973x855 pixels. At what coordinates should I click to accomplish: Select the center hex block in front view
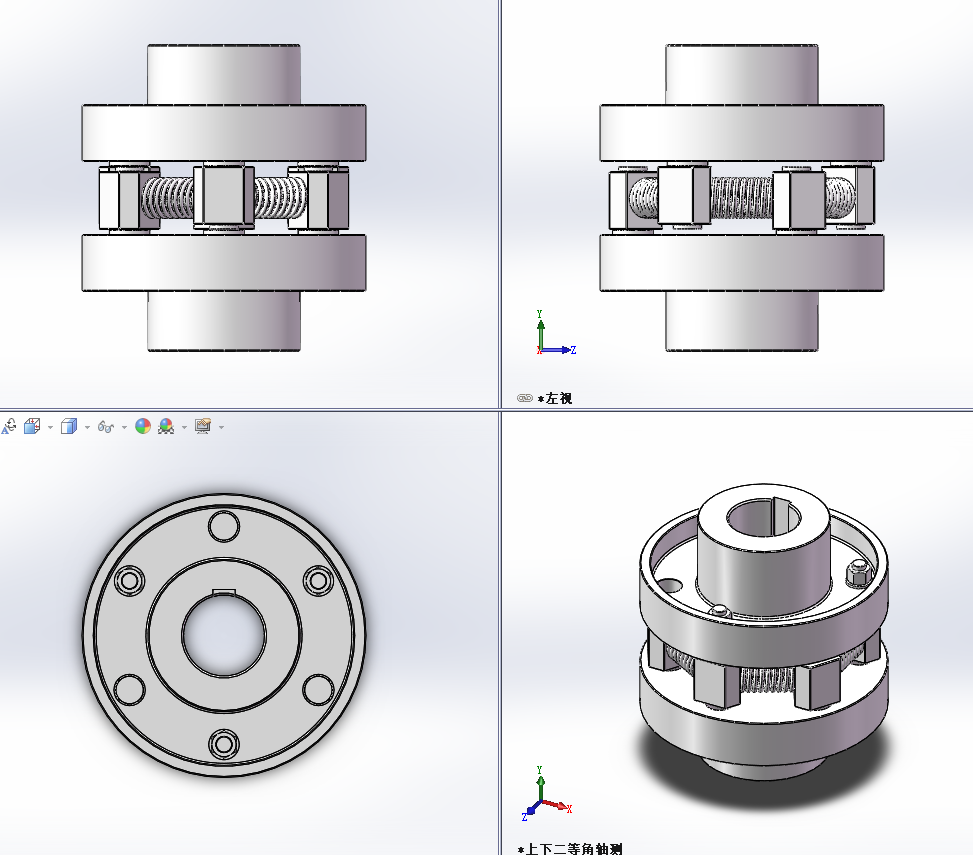[x=224, y=197]
